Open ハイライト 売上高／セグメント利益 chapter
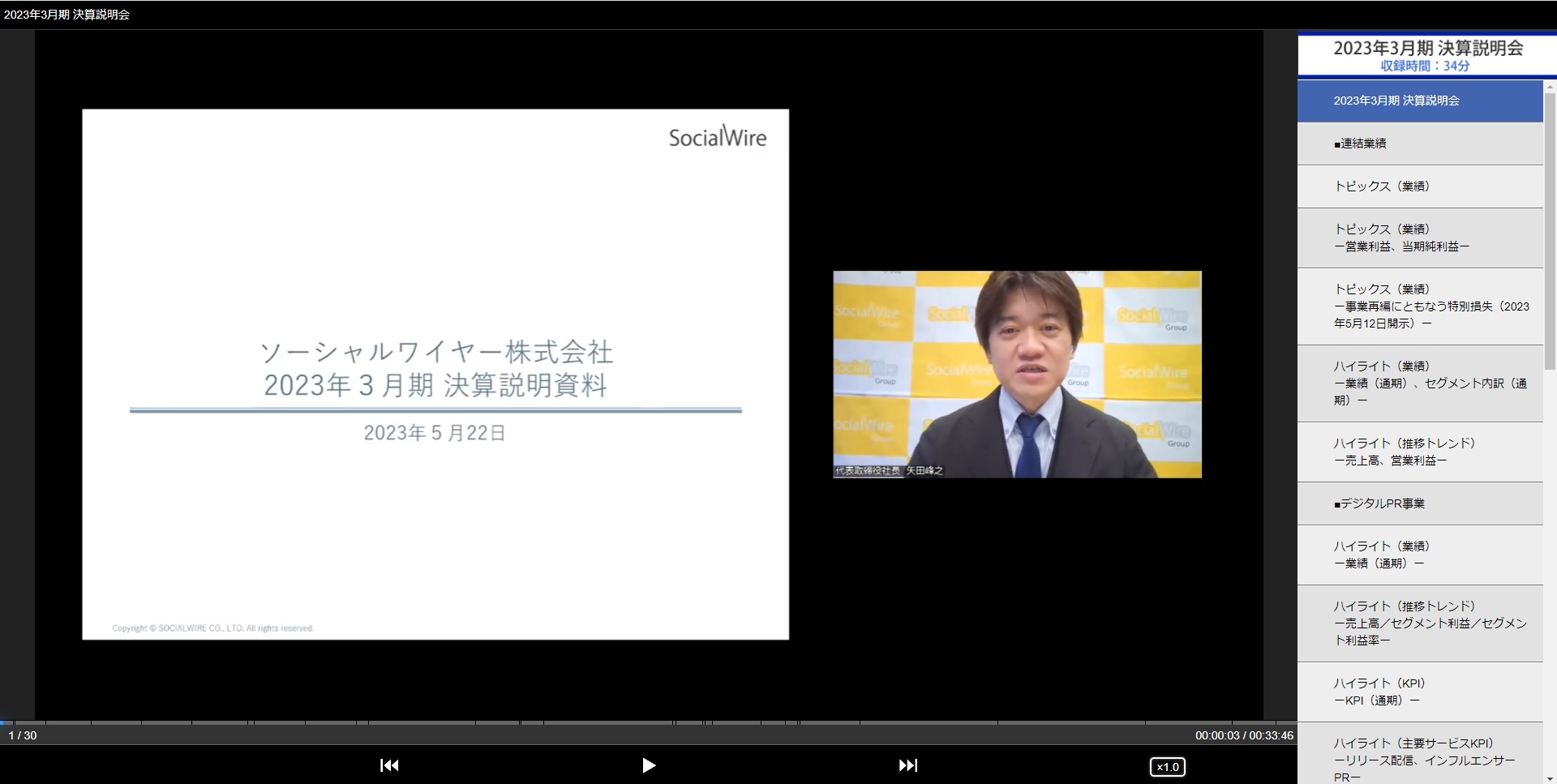Screen dimensions: 1557x784 1420,623
